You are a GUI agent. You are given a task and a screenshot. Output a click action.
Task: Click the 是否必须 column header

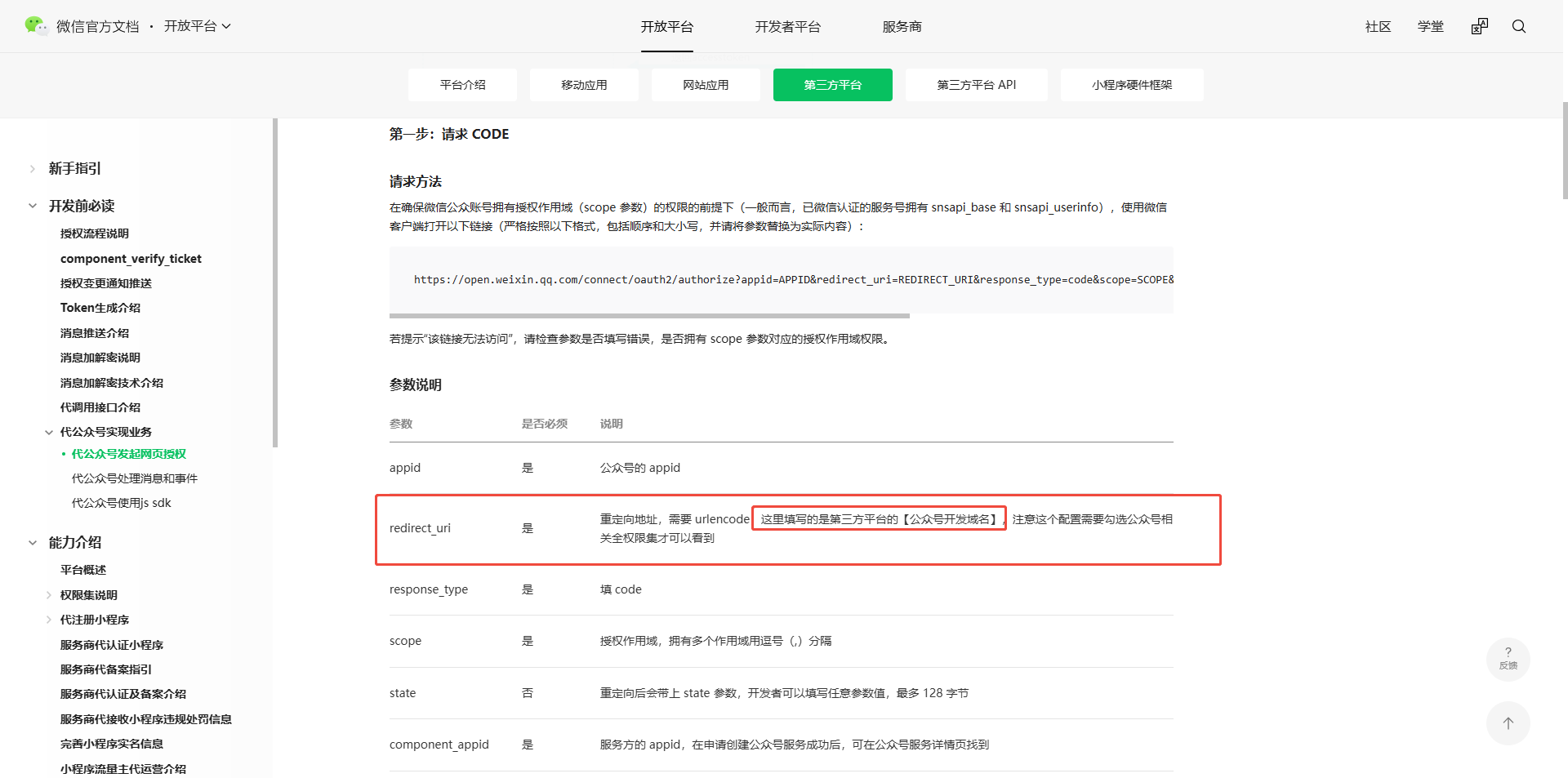pos(545,424)
